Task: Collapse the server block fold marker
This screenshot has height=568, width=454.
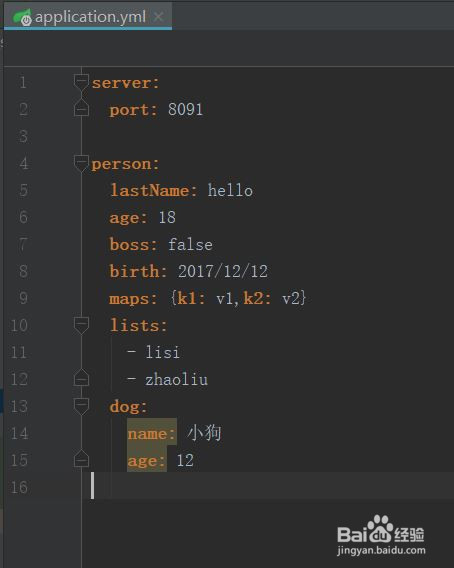Action: point(81,82)
